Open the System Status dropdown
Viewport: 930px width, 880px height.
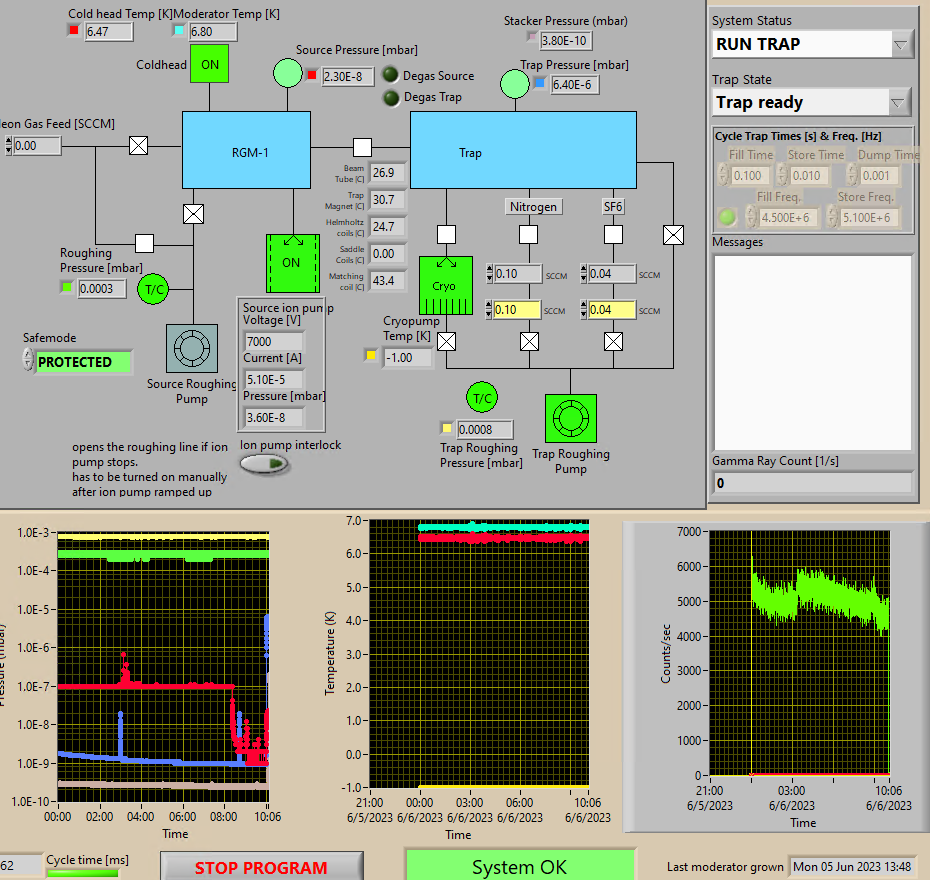(x=901, y=44)
